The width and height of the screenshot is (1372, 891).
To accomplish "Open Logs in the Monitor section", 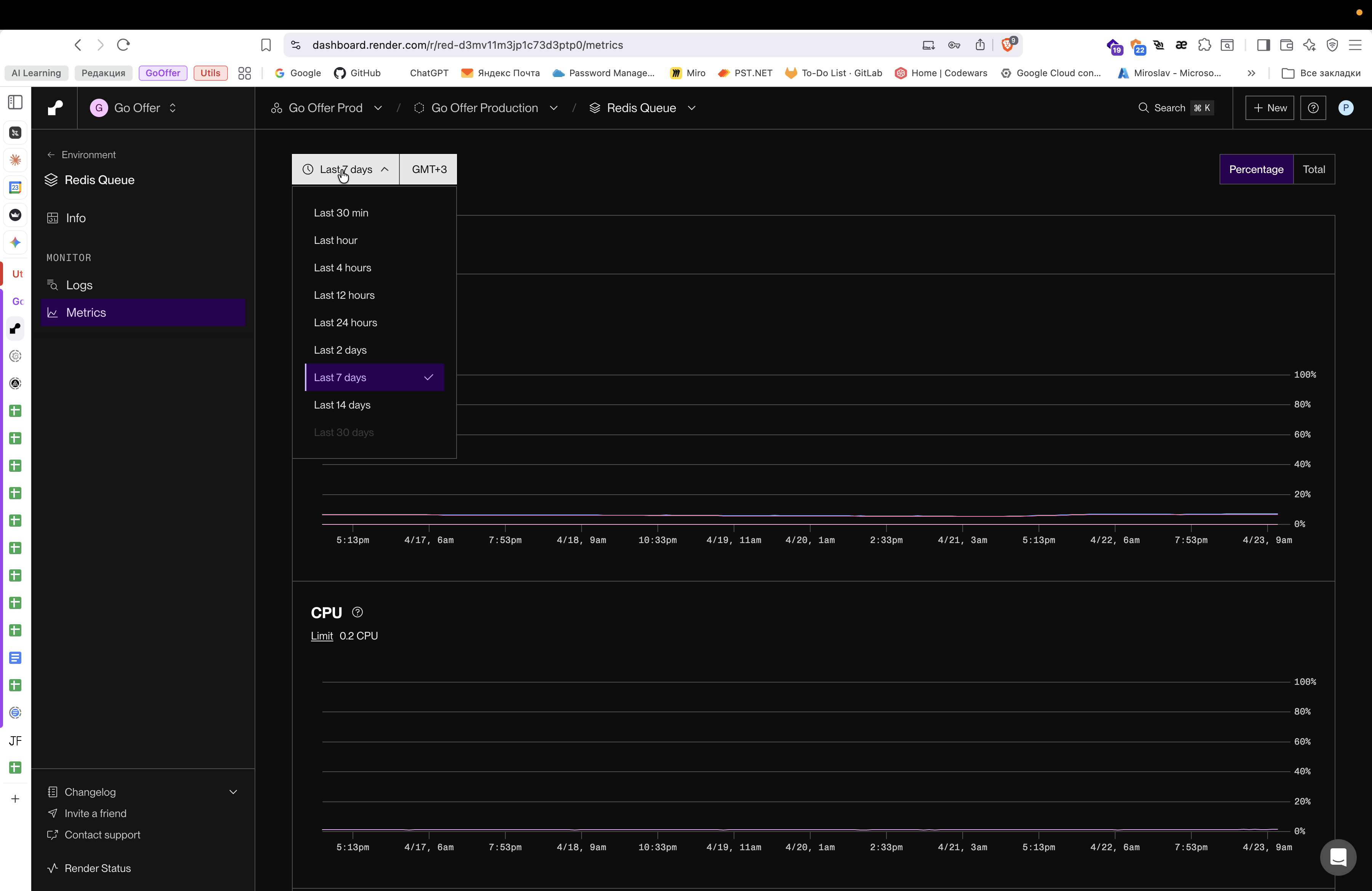I will (x=79, y=285).
